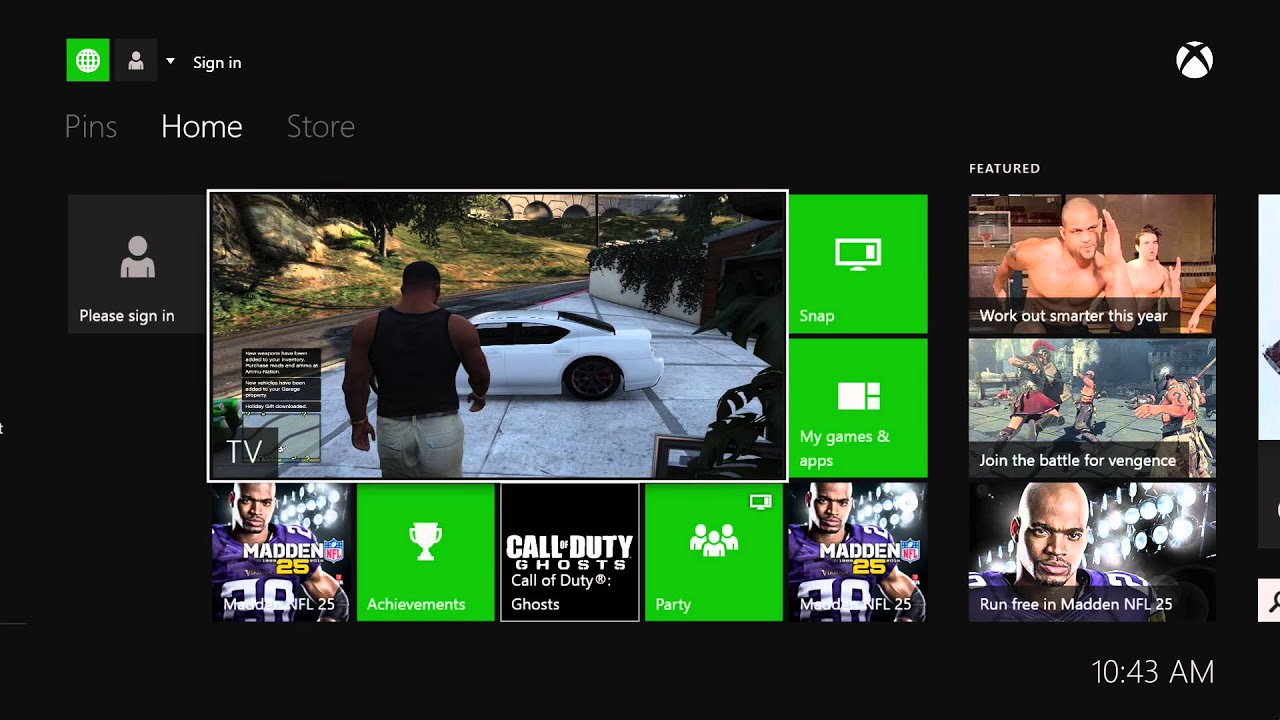Click the Sign in link
This screenshot has width=1280, height=720.
[x=217, y=62]
